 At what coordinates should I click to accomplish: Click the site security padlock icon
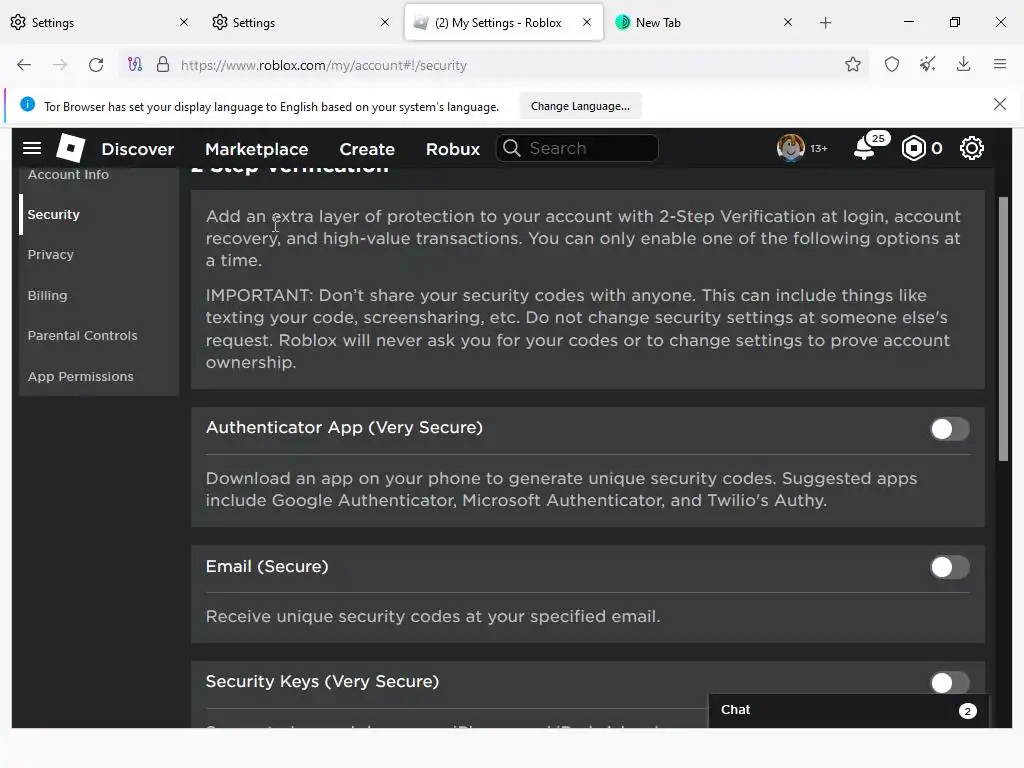[x=163, y=65]
